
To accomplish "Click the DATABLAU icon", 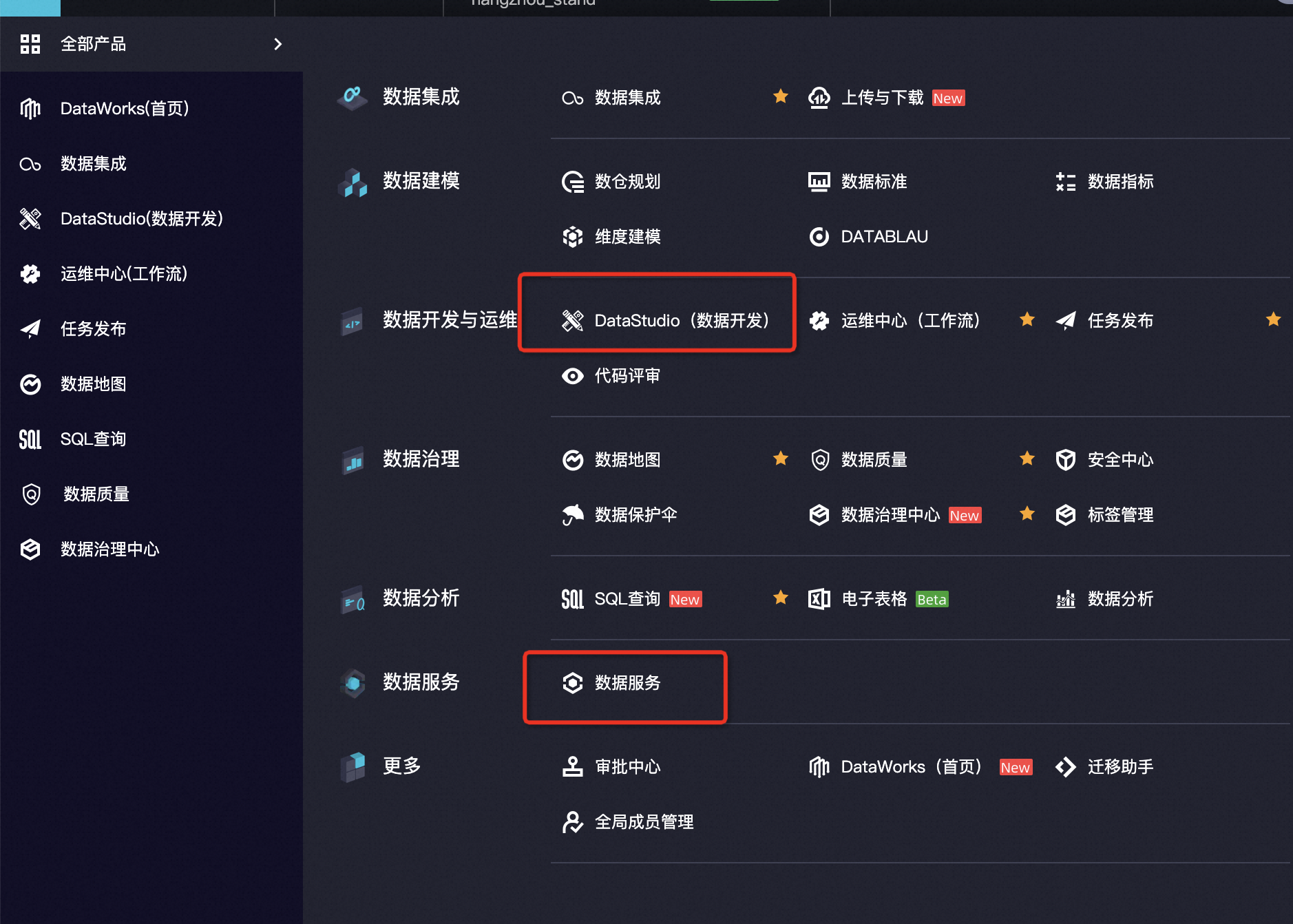I will coord(819,237).
